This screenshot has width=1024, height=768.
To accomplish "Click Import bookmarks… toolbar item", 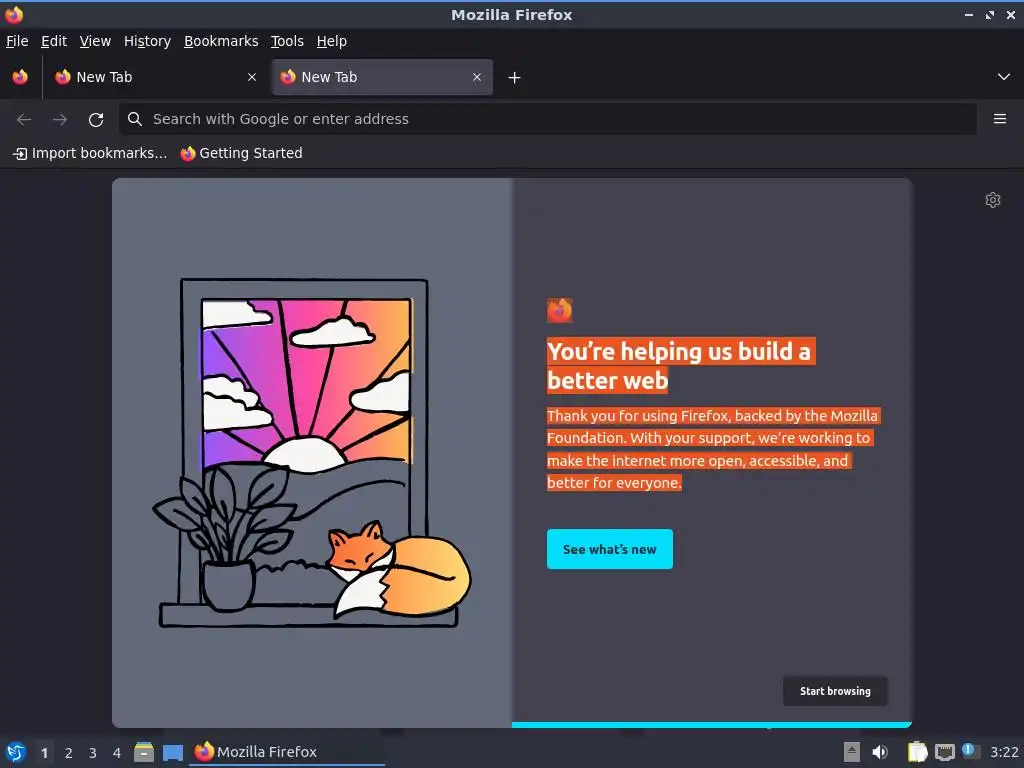I will 90,153.
